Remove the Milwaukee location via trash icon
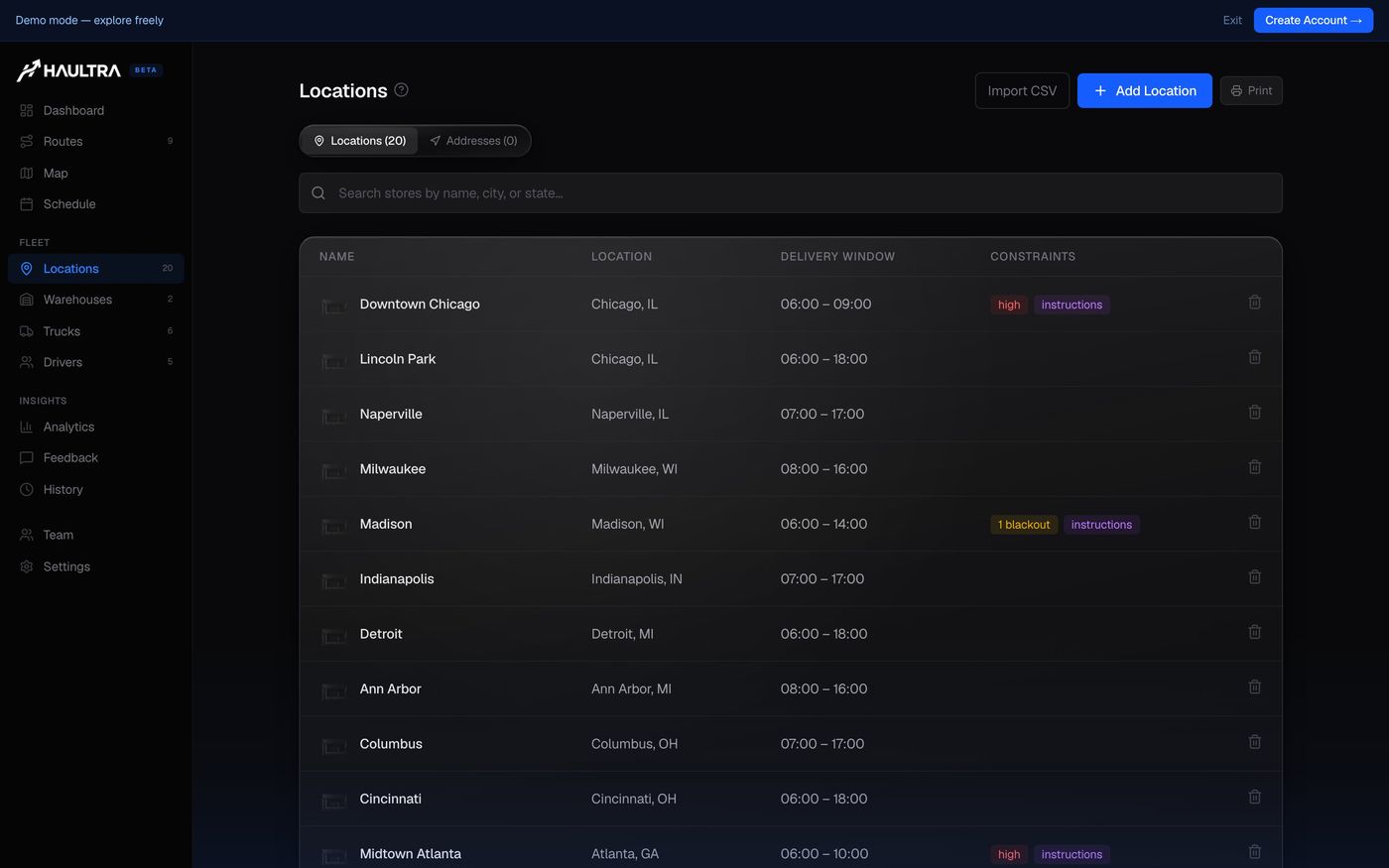 1254,467
